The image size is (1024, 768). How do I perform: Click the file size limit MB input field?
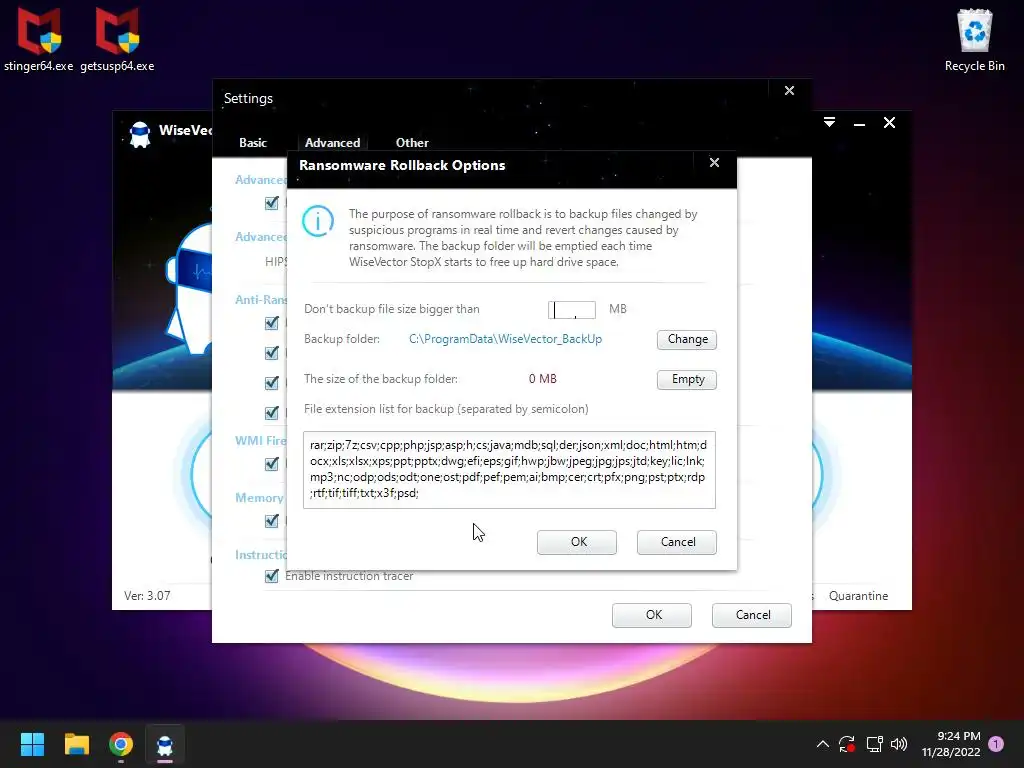(x=571, y=310)
